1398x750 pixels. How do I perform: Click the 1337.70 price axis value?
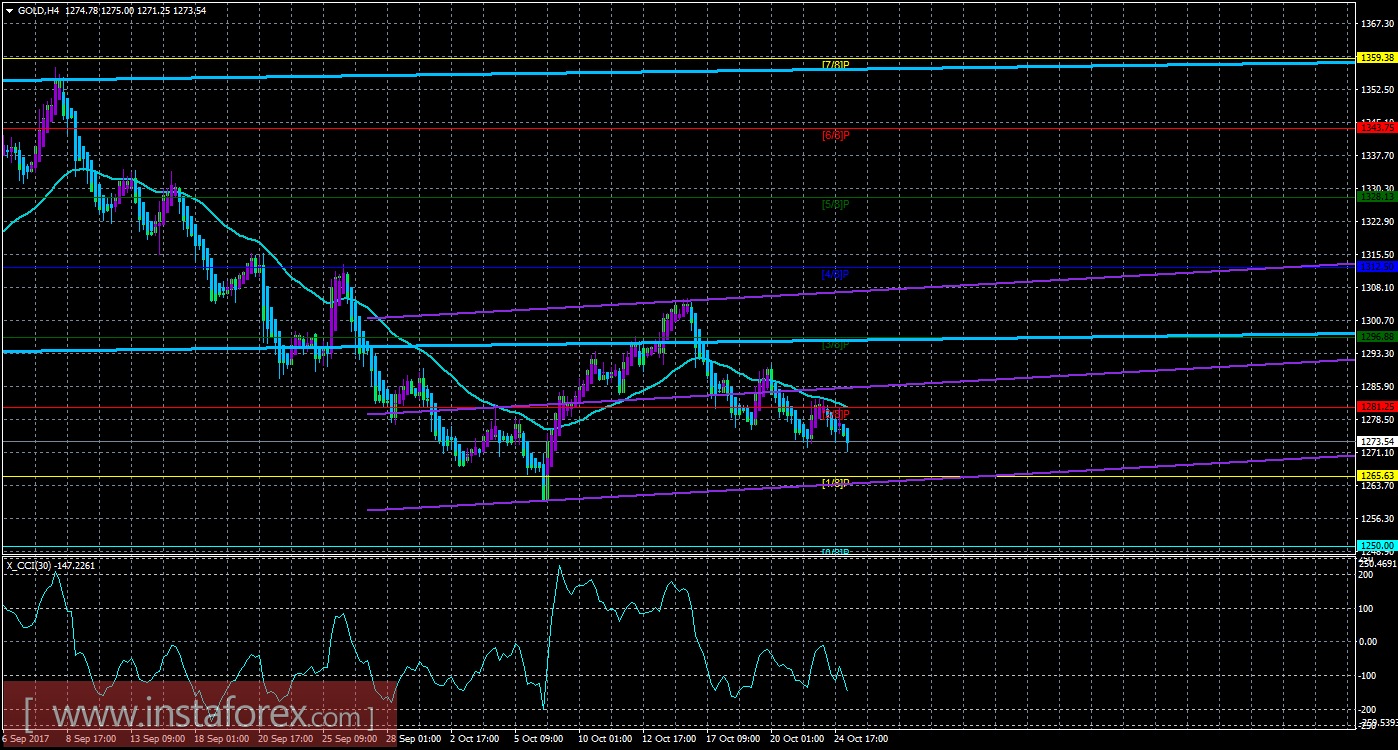(x=1377, y=155)
